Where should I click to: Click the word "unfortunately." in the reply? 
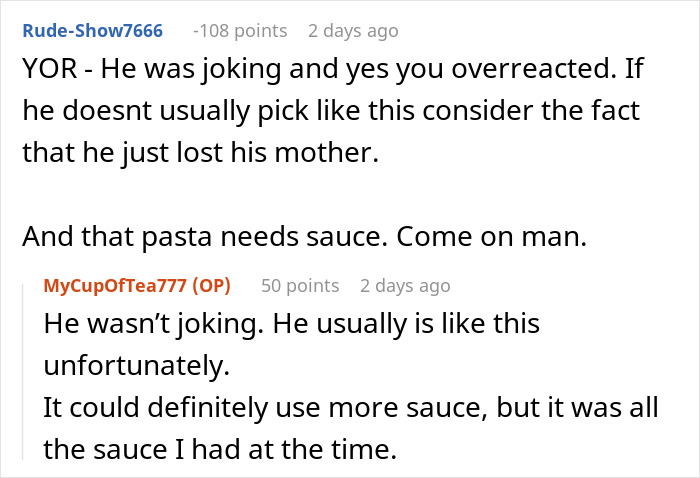137,366
